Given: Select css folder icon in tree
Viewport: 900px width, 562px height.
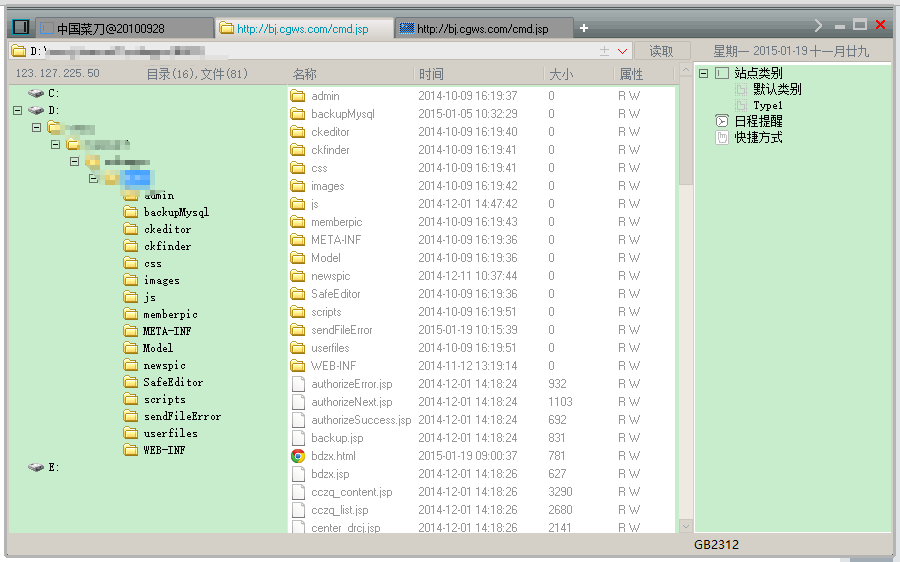Looking at the screenshot, I should point(131,263).
